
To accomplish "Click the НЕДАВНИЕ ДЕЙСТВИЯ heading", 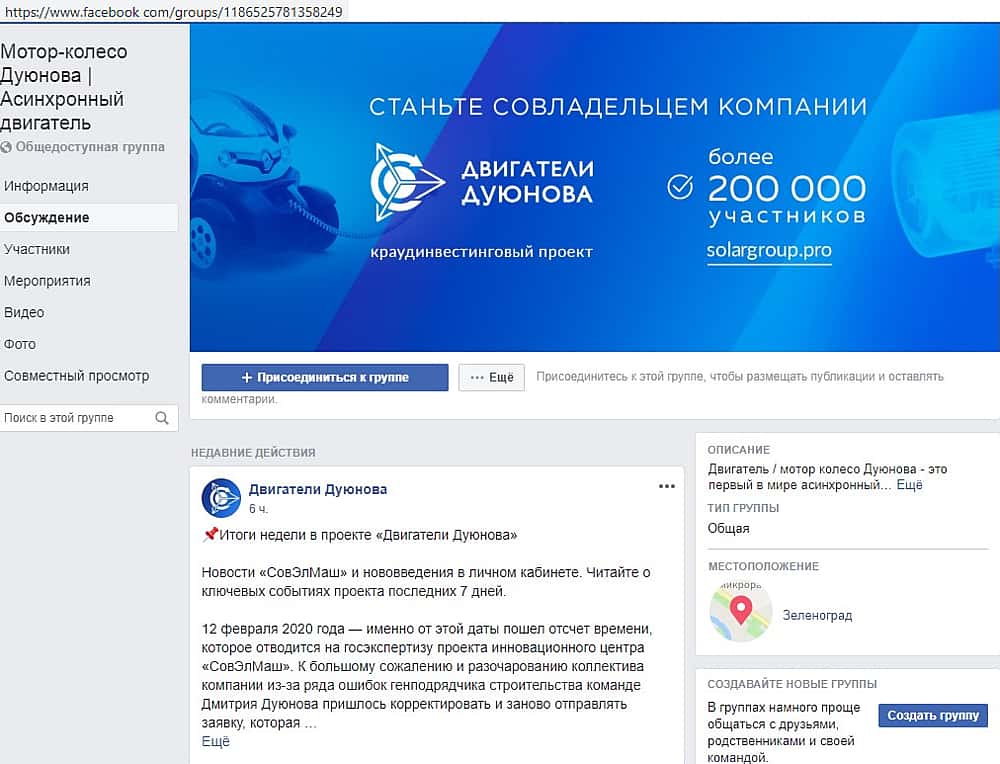I will pos(253,453).
